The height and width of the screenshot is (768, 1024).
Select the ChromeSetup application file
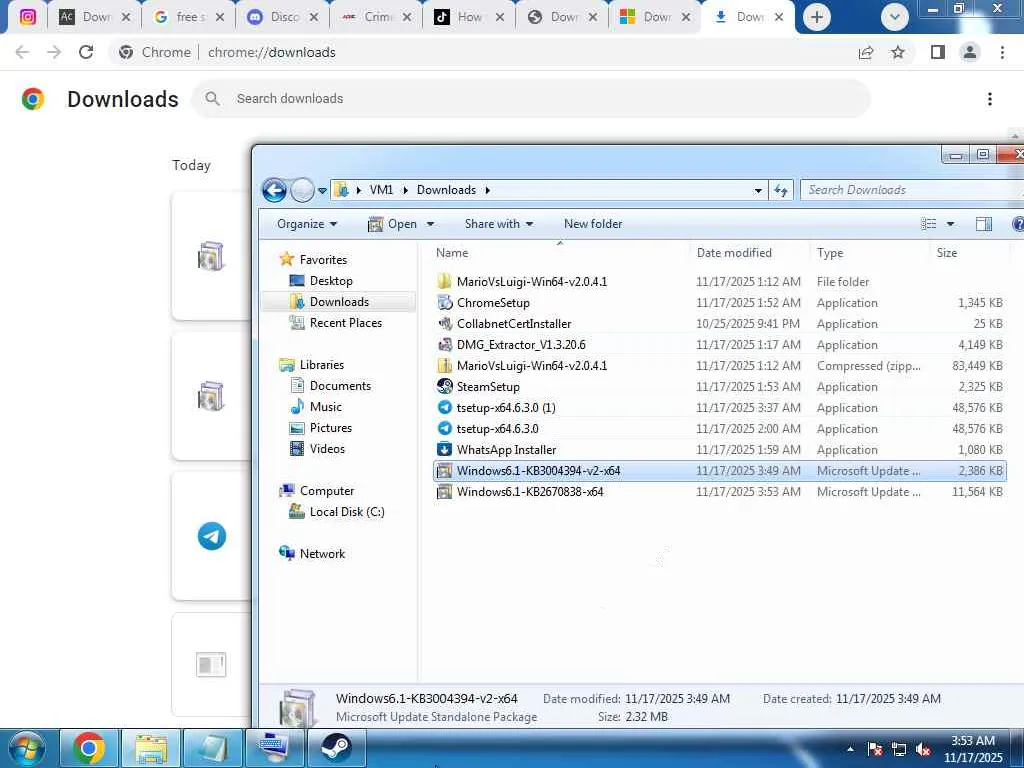(719, 303)
